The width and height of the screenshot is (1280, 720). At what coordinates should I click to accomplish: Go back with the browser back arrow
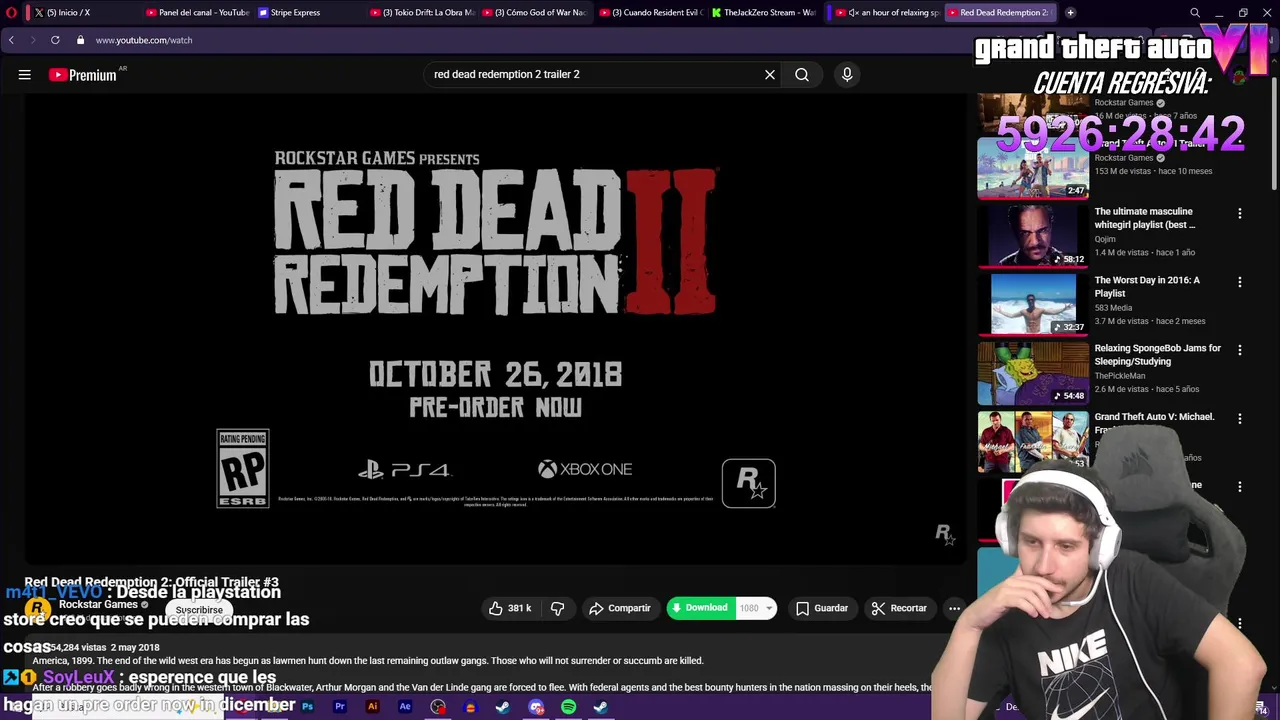pyautogui.click(x=11, y=40)
